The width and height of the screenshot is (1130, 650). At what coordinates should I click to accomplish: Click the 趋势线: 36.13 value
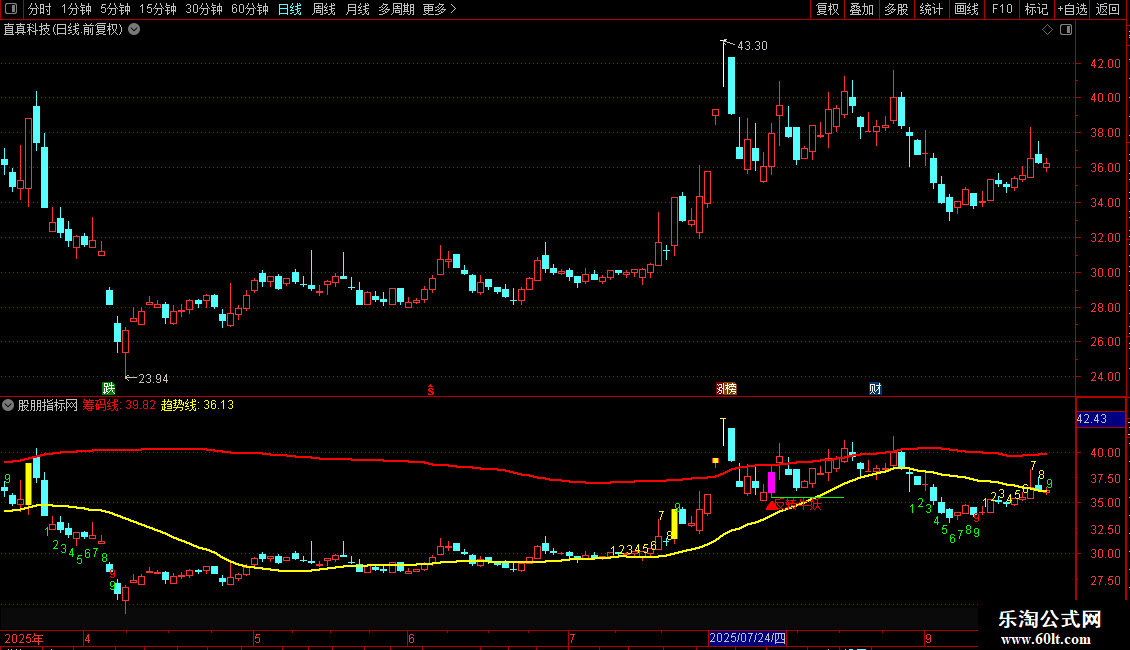[x=197, y=405]
